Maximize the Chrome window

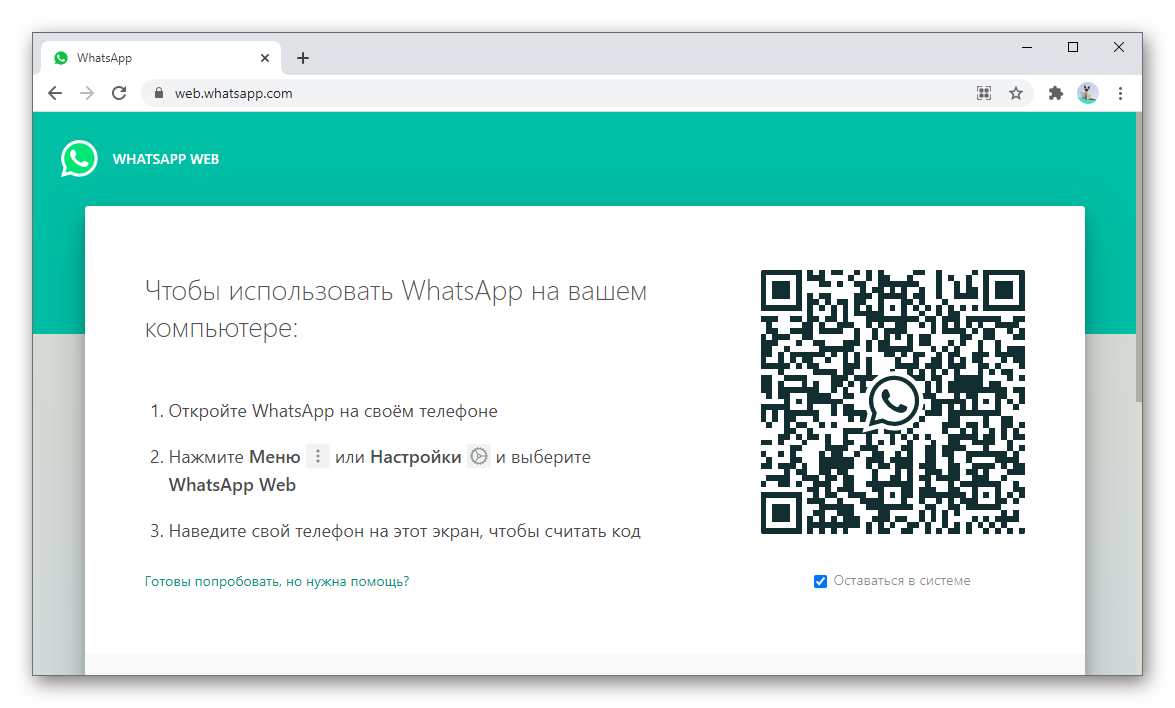click(1072, 47)
